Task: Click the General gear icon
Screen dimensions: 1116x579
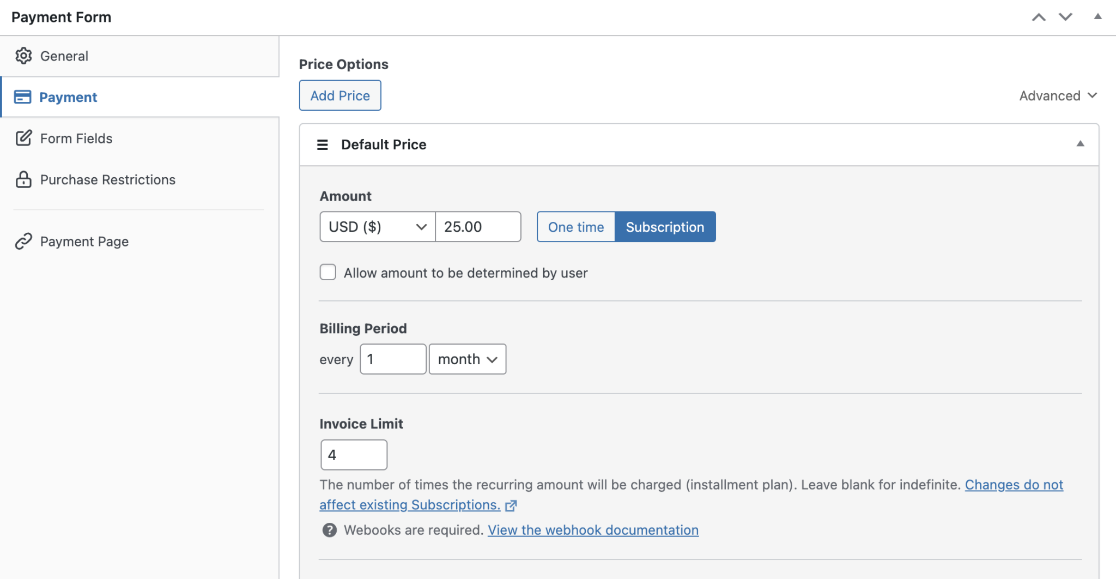Action: click(x=23, y=55)
